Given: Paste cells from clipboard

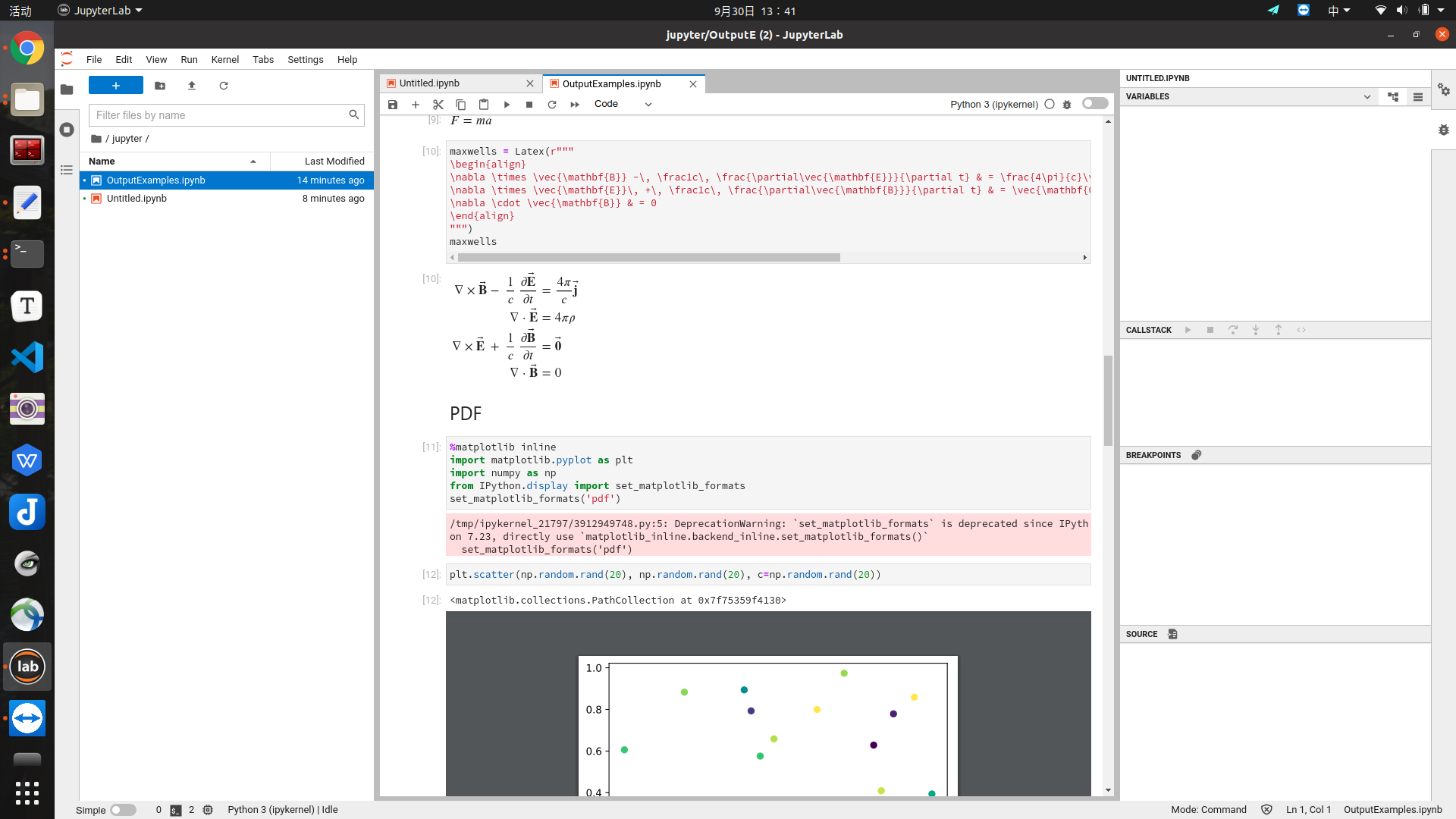Looking at the screenshot, I should point(484,104).
